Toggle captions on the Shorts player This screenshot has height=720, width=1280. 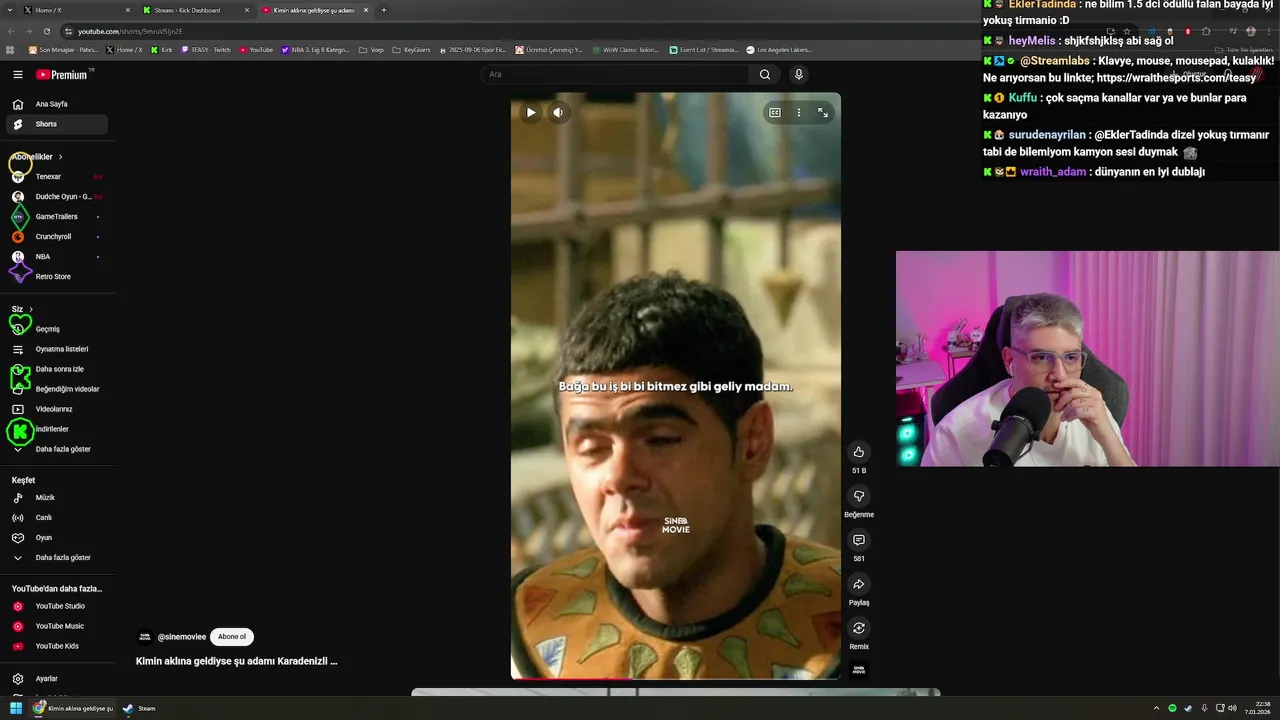tap(774, 113)
